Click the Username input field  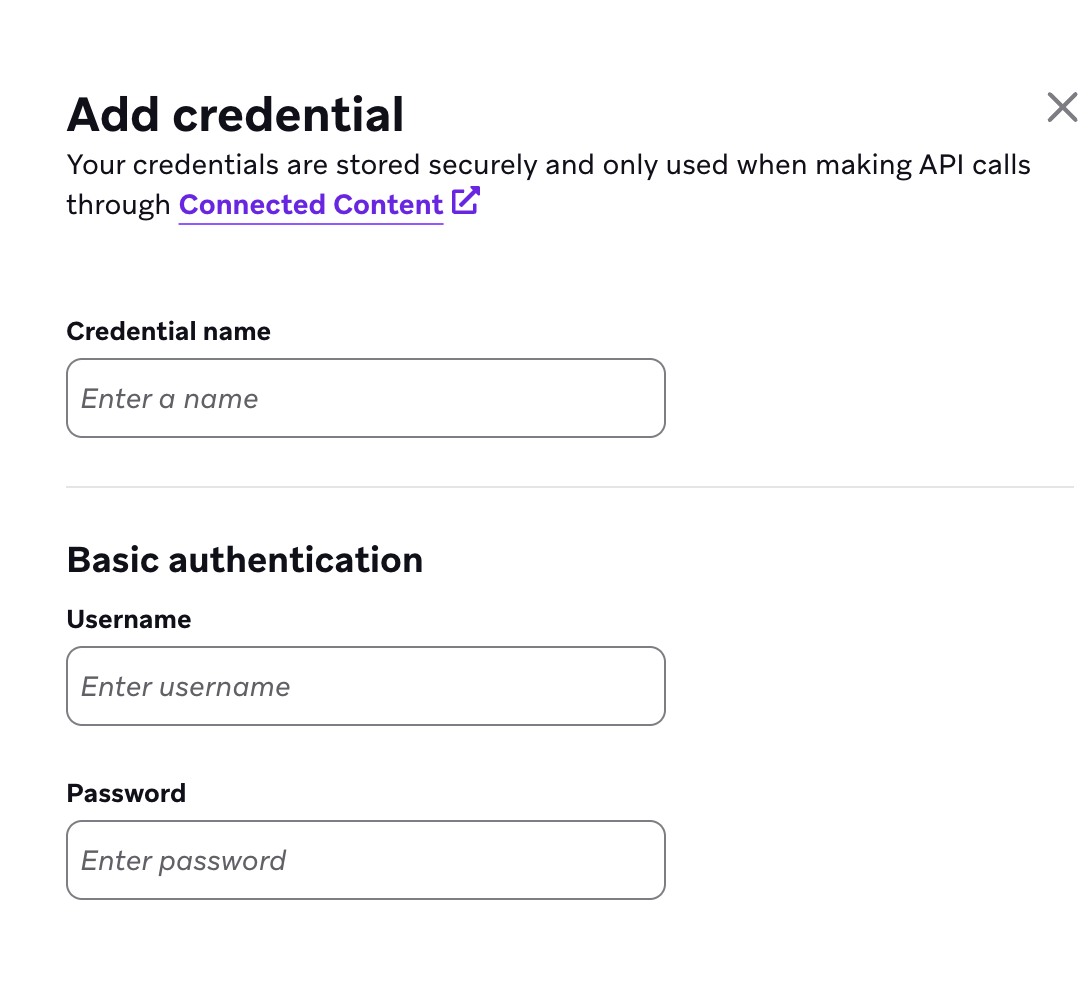tap(365, 685)
